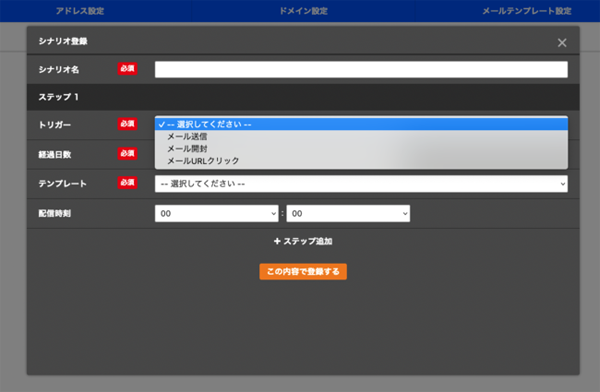Switch to ドメイン設定 tab
Image resolution: width=600 pixels, height=392 pixels.
pyautogui.click(x=303, y=11)
